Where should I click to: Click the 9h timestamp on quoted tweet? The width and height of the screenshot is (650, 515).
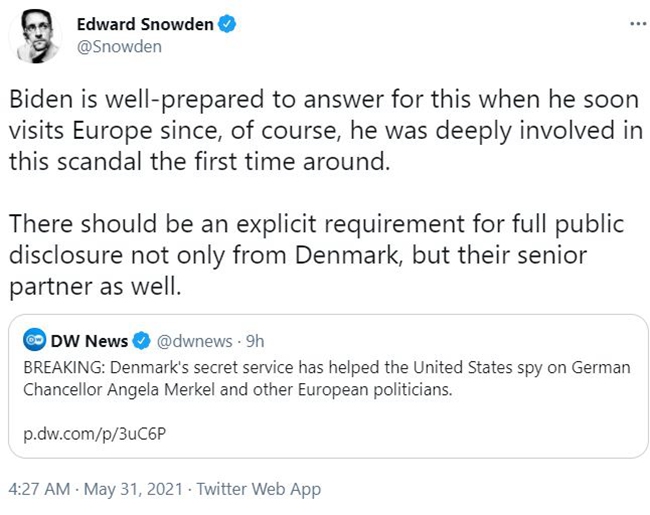click(x=254, y=341)
